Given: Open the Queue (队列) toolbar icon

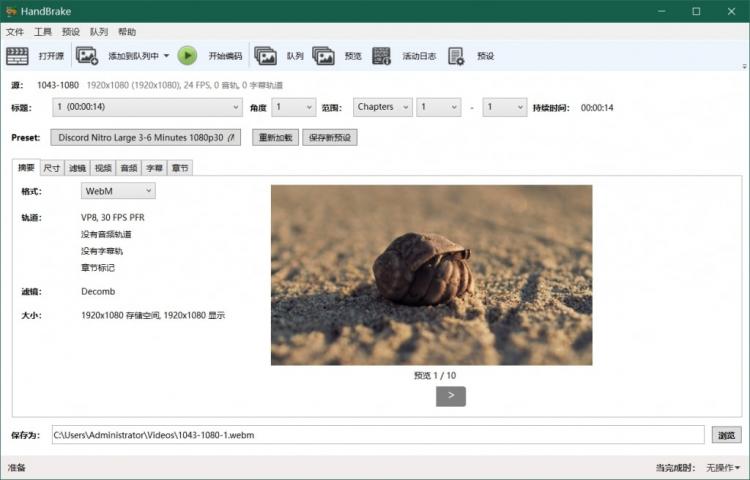Looking at the screenshot, I should coord(265,56).
